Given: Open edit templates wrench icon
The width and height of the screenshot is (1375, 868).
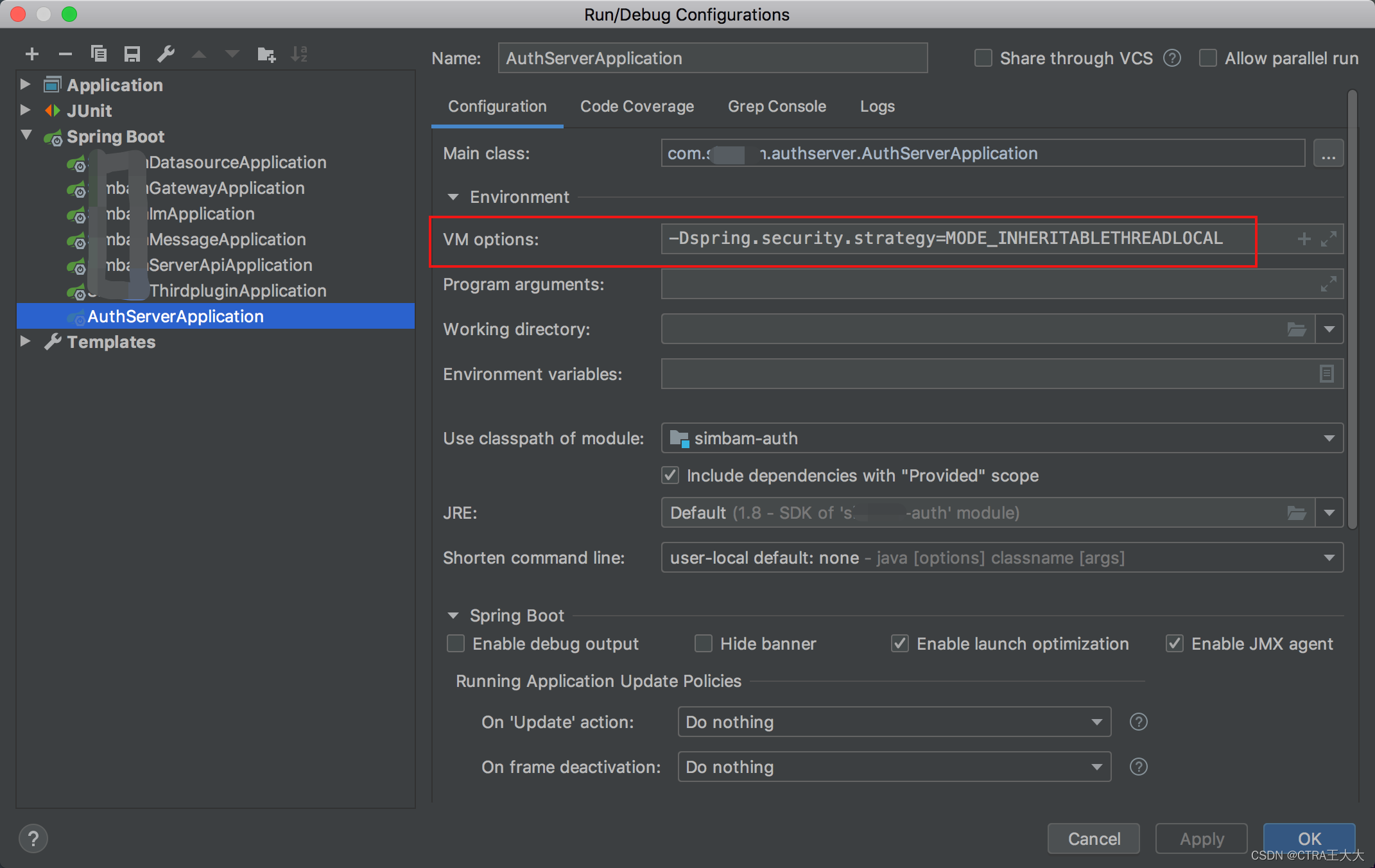Looking at the screenshot, I should tap(166, 54).
